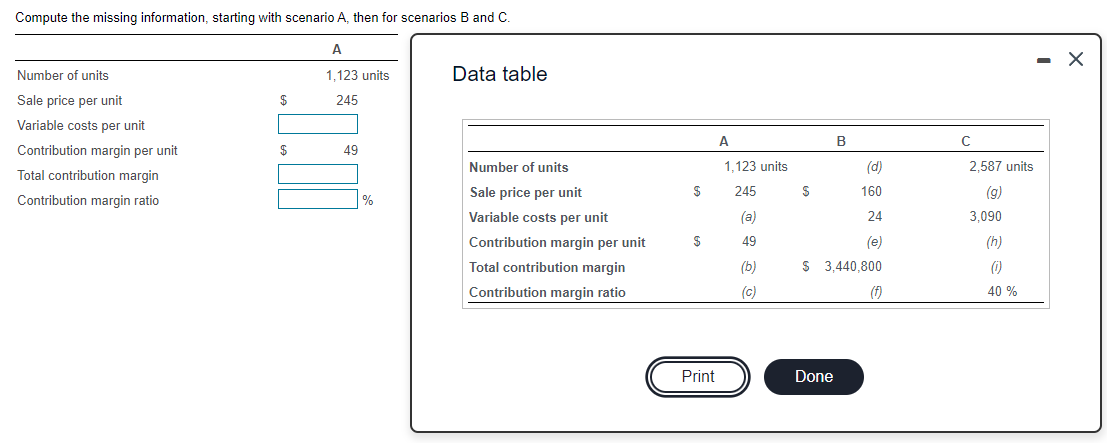
Task: Click the '40 %' ratio in column C
Action: tap(1003, 292)
